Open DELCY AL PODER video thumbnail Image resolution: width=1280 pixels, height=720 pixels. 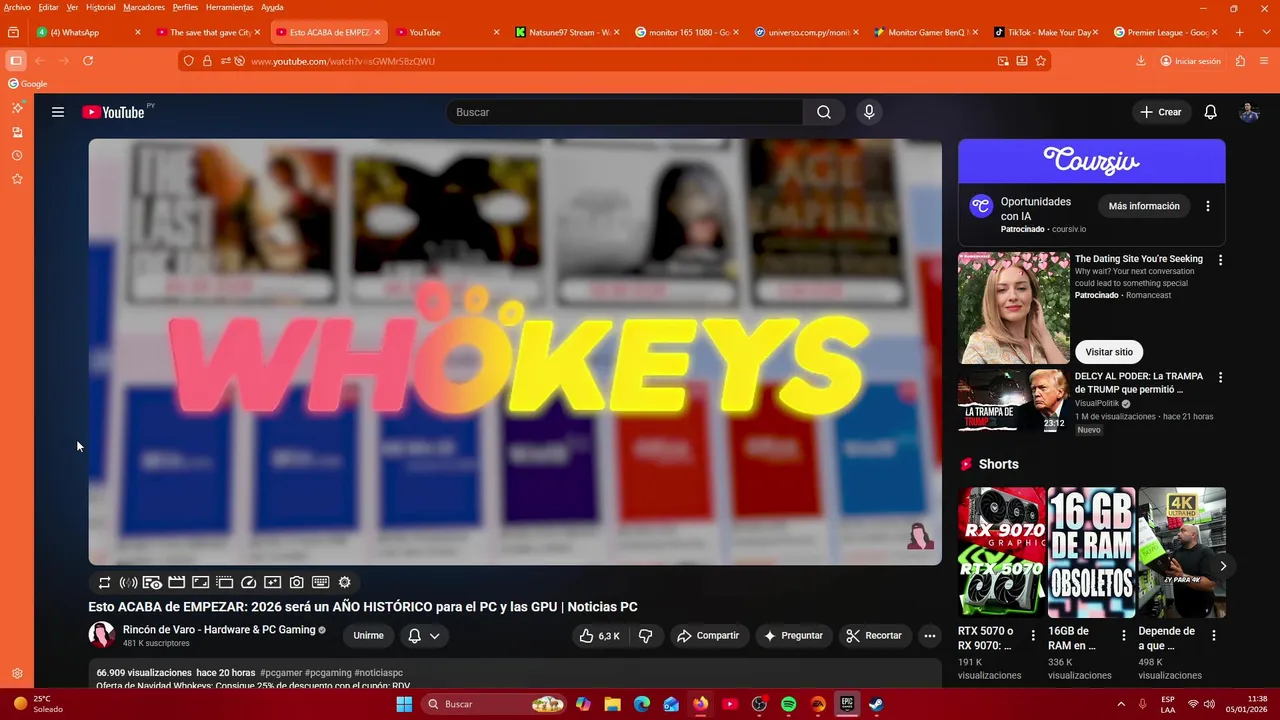coord(1013,401)
